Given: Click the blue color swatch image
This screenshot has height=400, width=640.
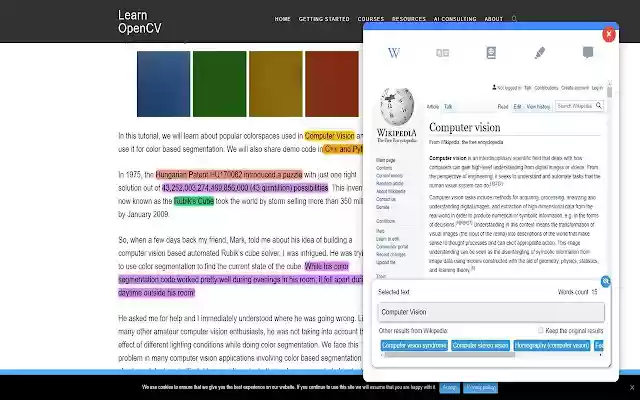Looking at the screenshot, I should click(163, 84).
